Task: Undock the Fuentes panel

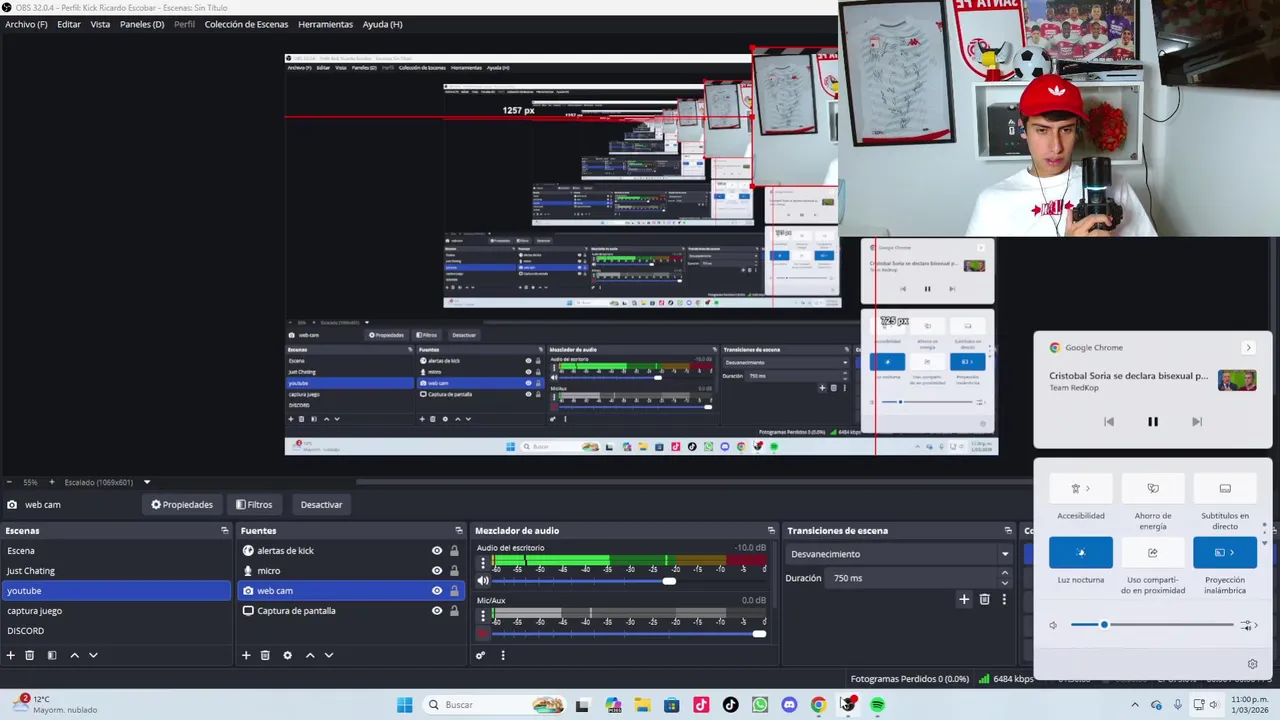Action: click(459, 531)
